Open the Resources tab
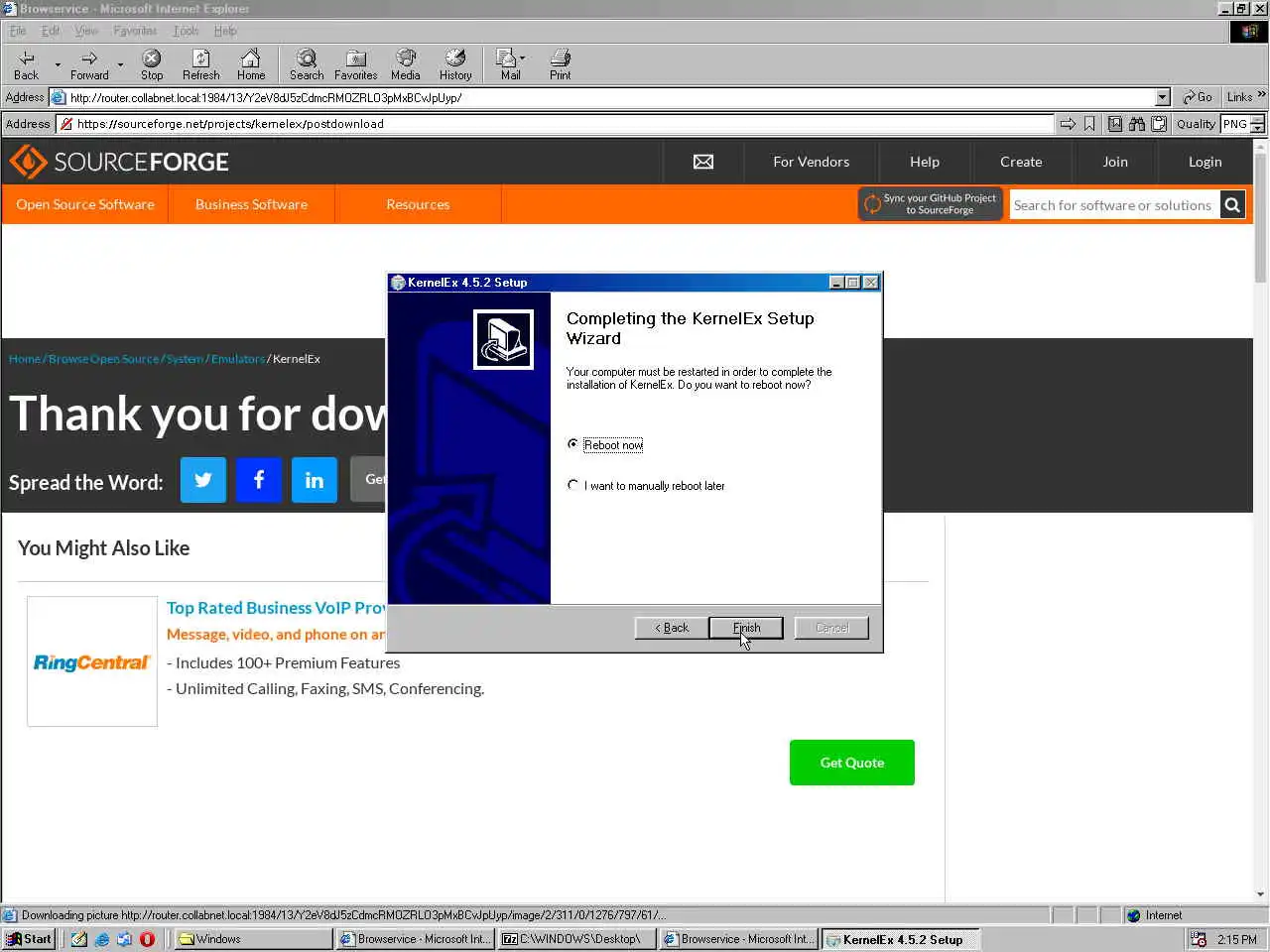Viewport: 1270px width, 952px height. tap(418, 204)
